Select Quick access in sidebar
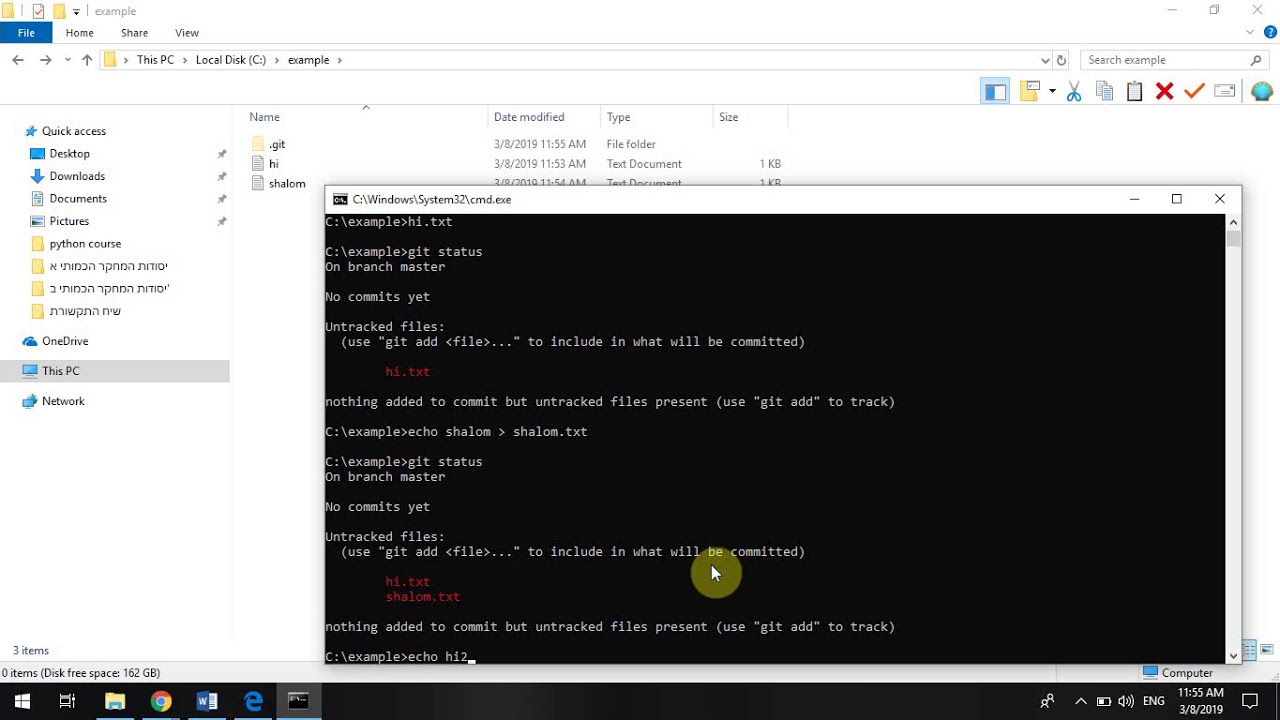Viewport: 1280px width, 720px height. pyautogui.click(x=73, y=131)
